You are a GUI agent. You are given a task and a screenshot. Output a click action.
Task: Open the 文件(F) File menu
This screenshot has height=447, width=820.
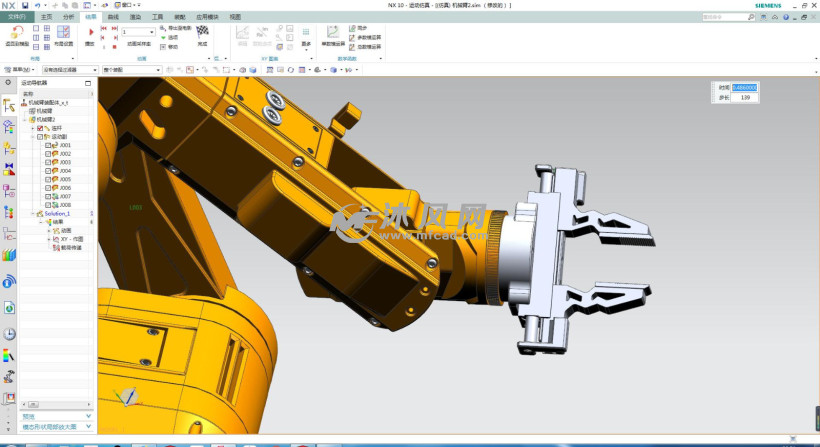[17, 17]
